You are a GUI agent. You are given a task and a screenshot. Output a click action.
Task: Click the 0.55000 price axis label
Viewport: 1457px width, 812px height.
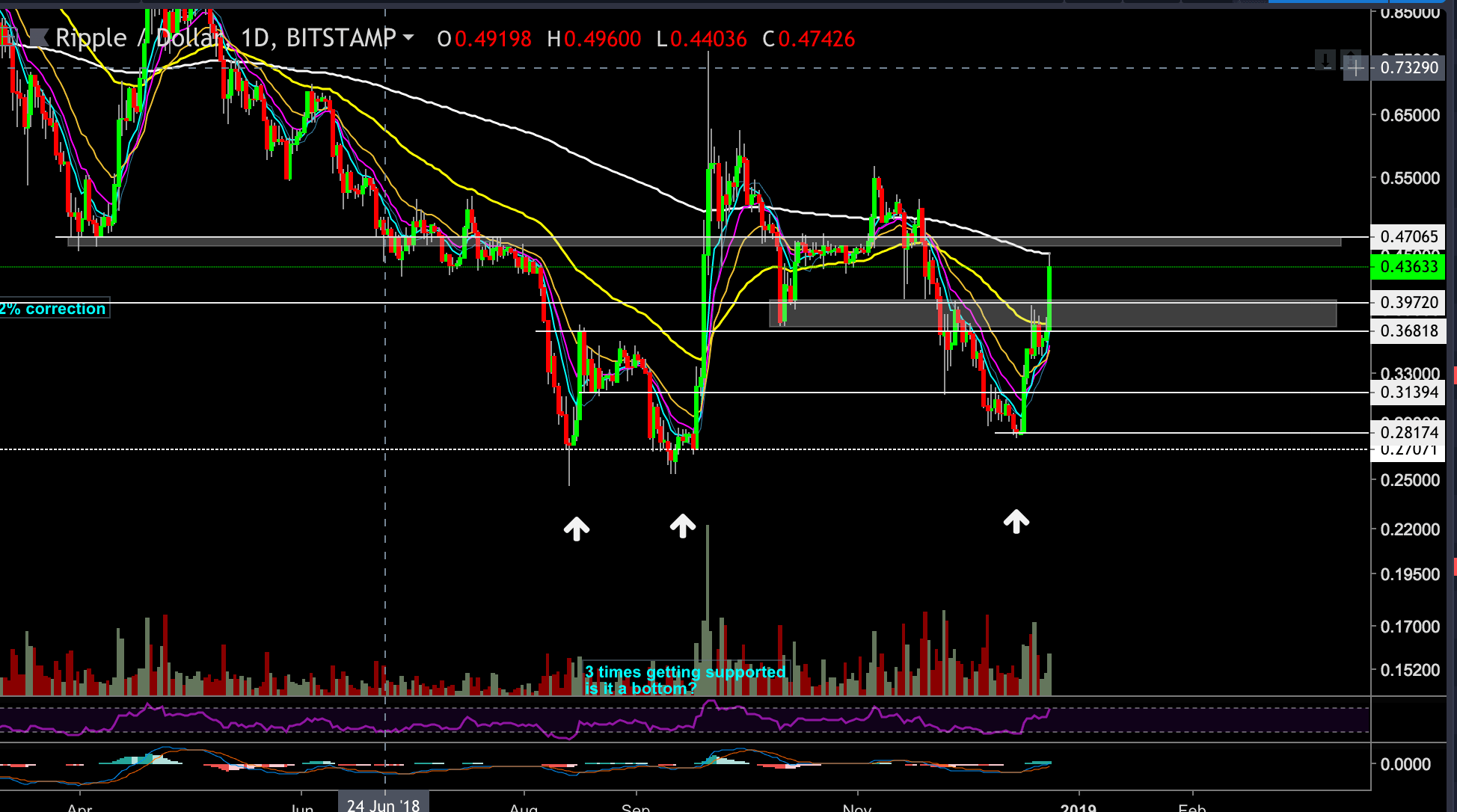coord(1410,178)
